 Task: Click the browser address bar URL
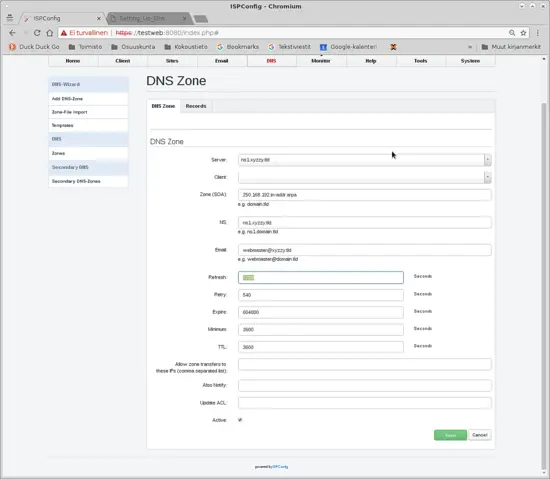click(167, 33)
